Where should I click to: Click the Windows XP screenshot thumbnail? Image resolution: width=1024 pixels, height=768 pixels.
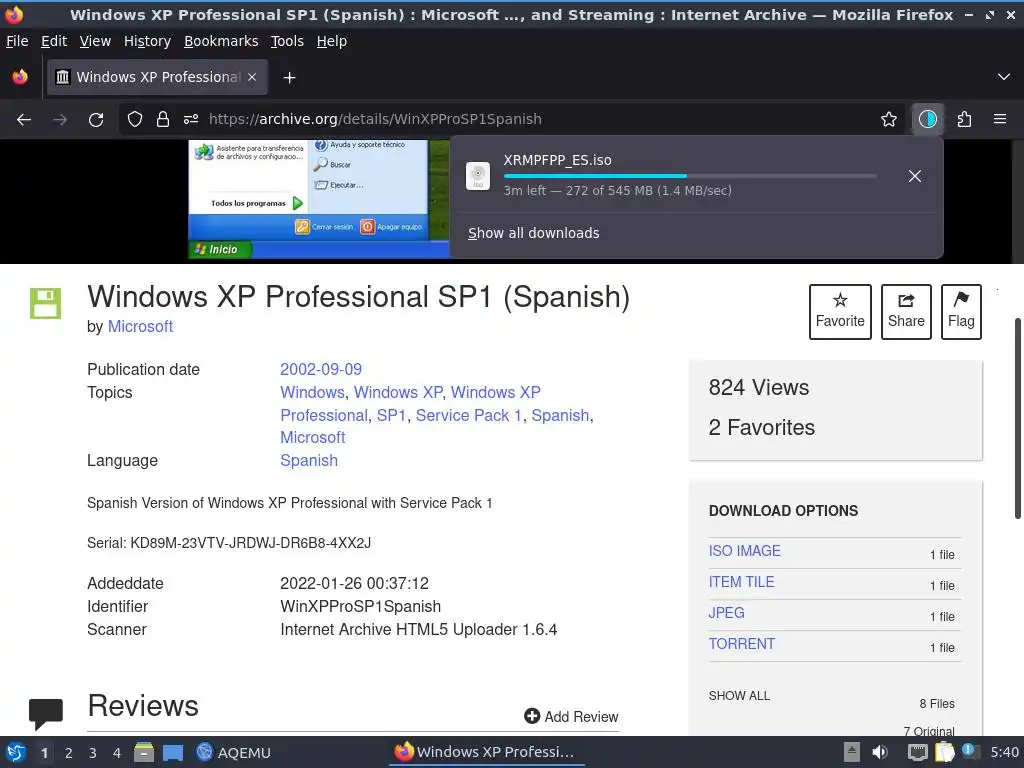(x=319, y=199)
